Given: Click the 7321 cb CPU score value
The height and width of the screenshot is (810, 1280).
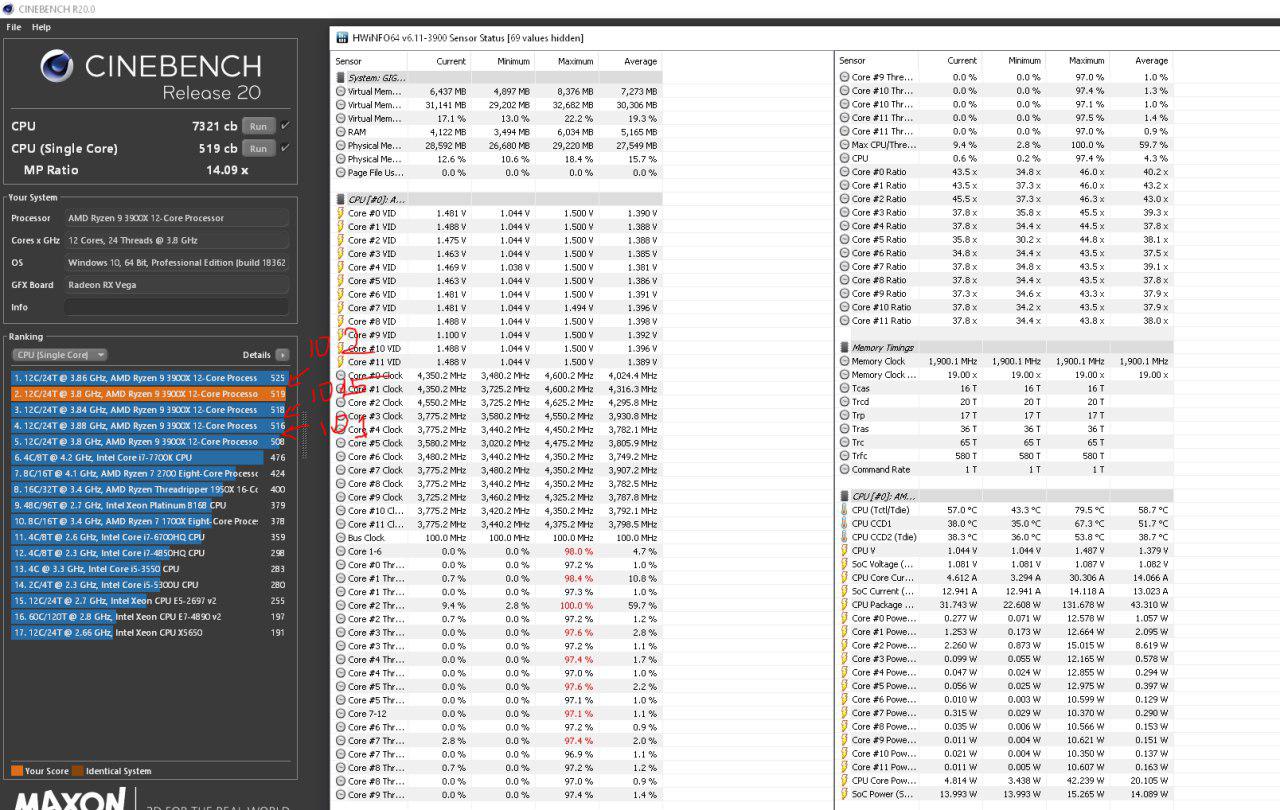Looking at the screenshot, I should tap(214, 126).
